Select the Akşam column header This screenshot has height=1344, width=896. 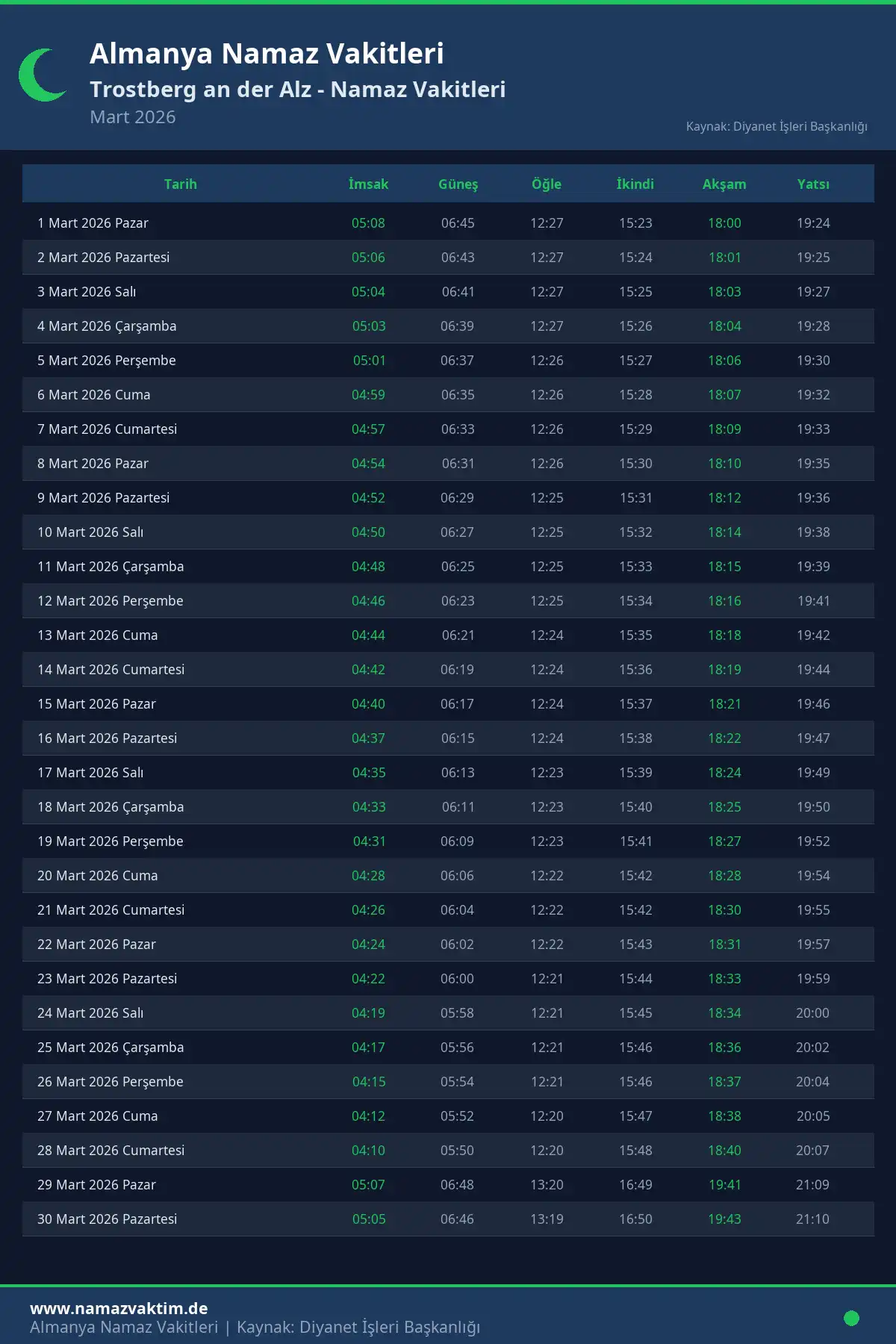724,184
